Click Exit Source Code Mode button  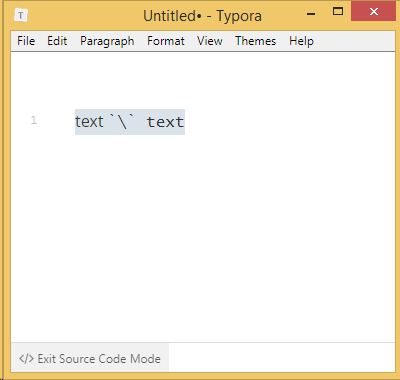pos(90,359)
